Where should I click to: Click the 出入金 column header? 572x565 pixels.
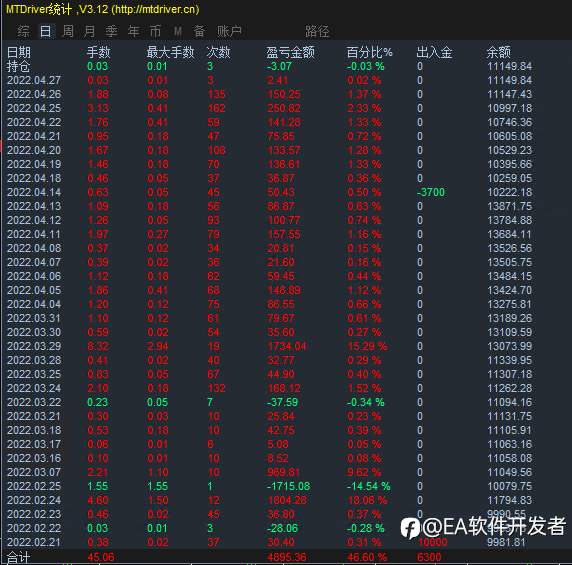tap(434, 52)
